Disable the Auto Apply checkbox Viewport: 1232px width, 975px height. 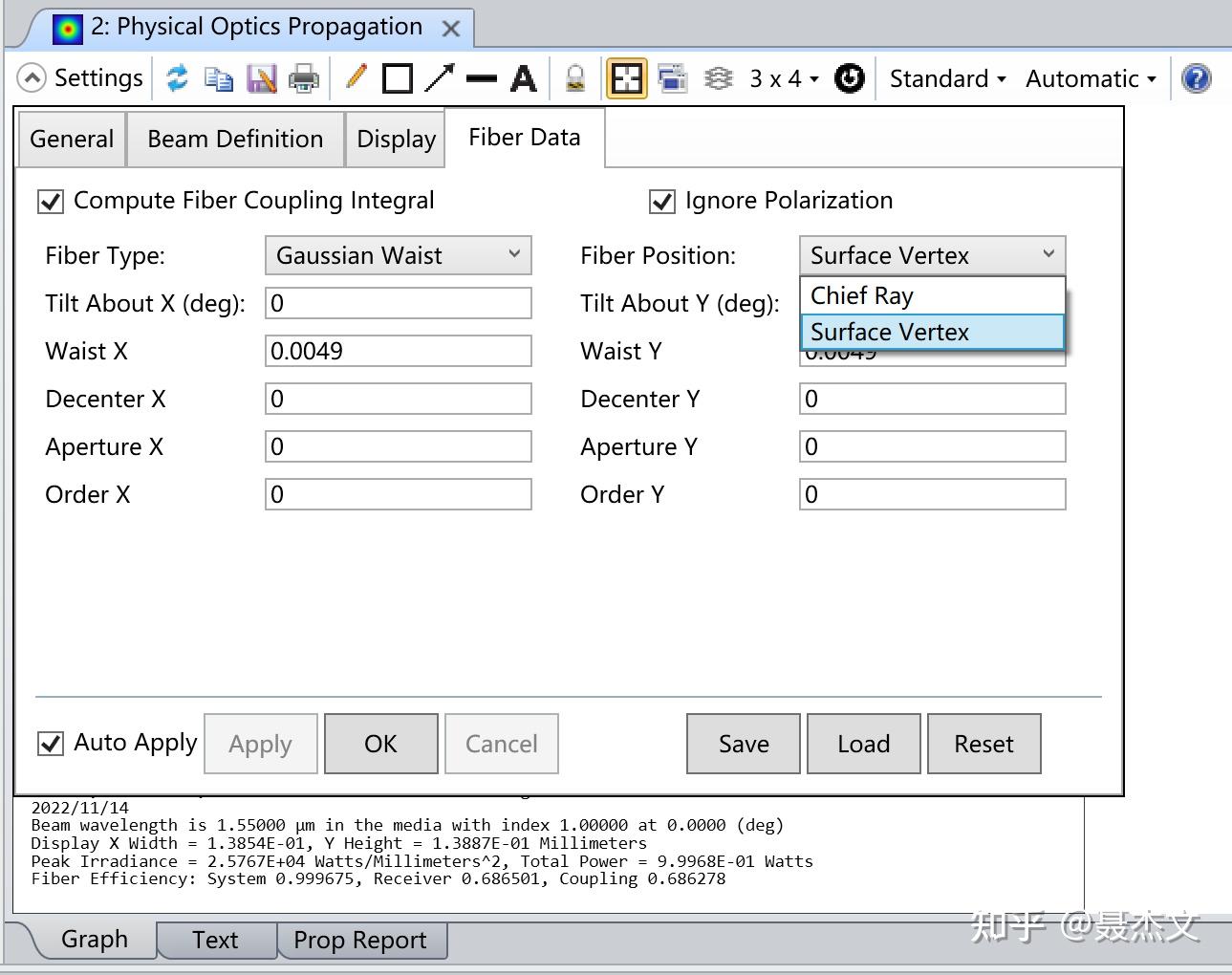point(51,743)
